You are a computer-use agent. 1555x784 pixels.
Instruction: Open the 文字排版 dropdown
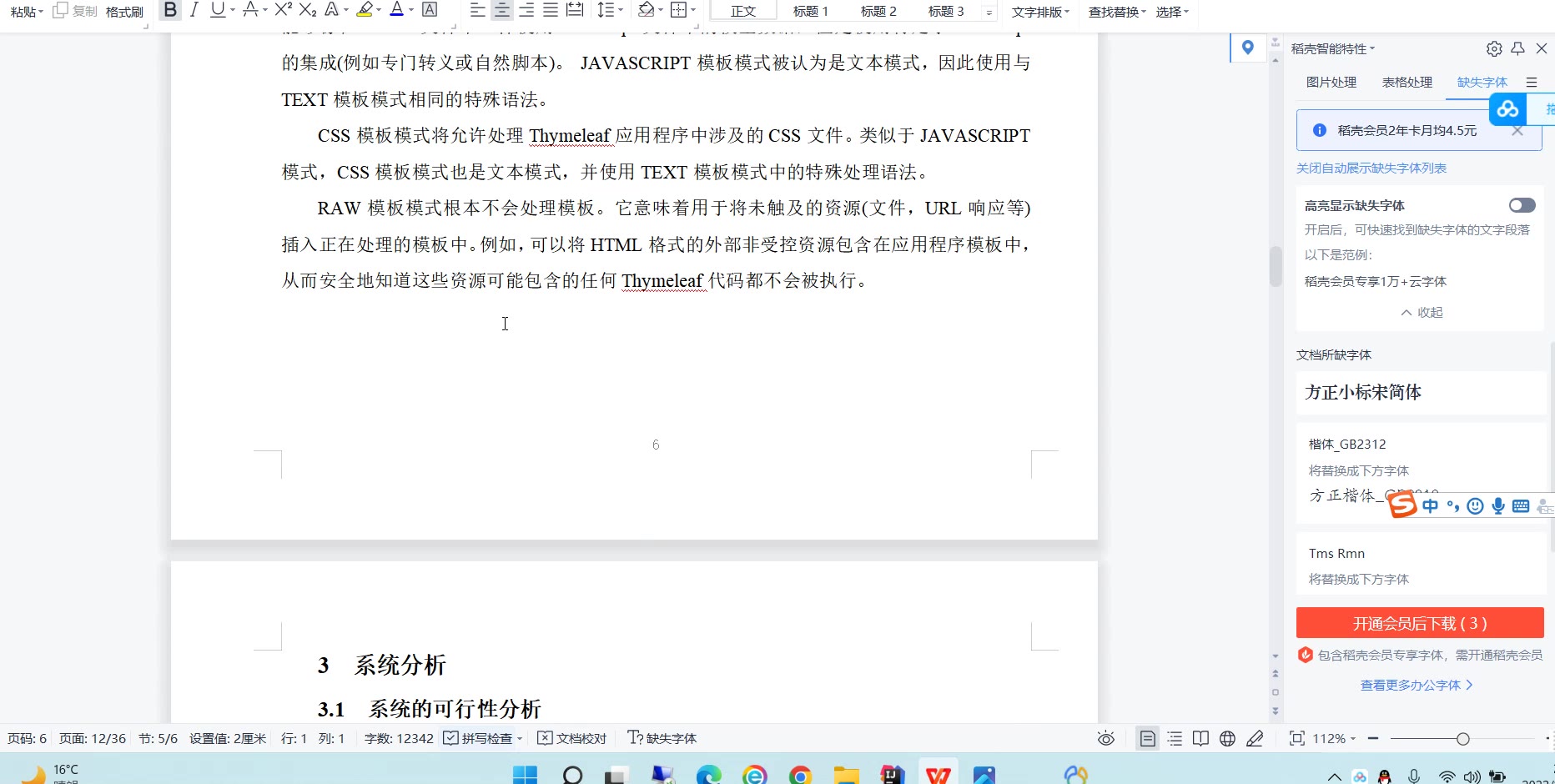[x=1040, y=12]
